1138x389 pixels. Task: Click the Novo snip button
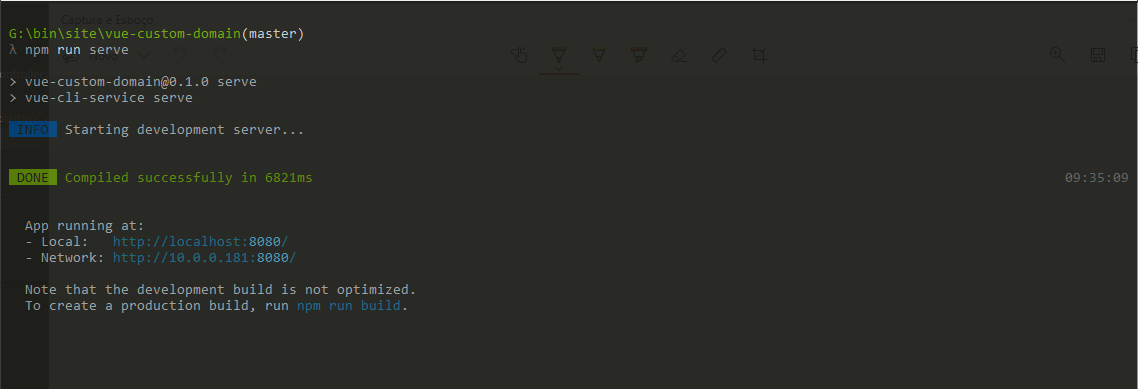click(x=91, y=54)
